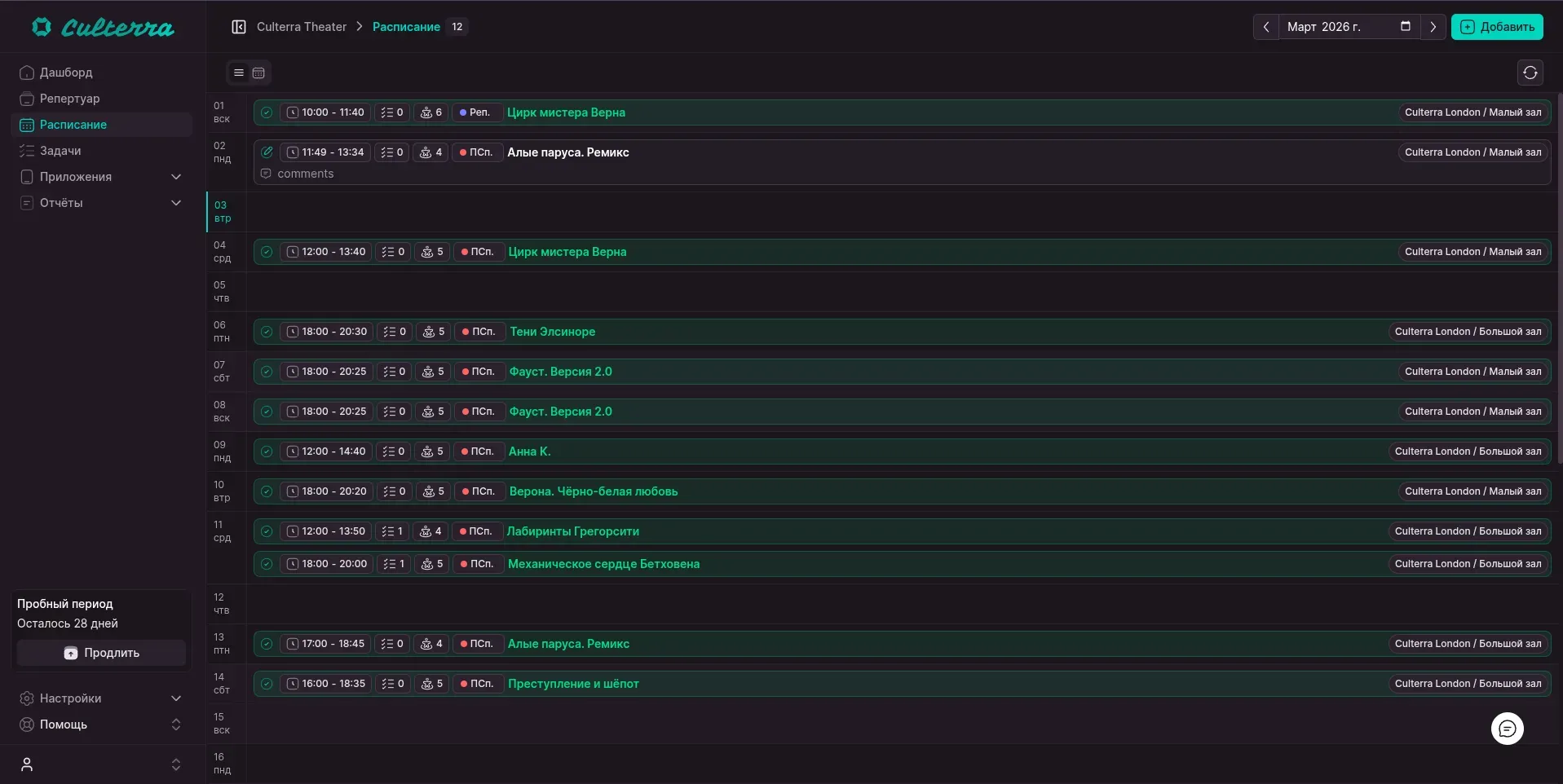Expand the Отчёты menu chevron
The height and width of the screenshot is (784, 1563).
[176, 203]
